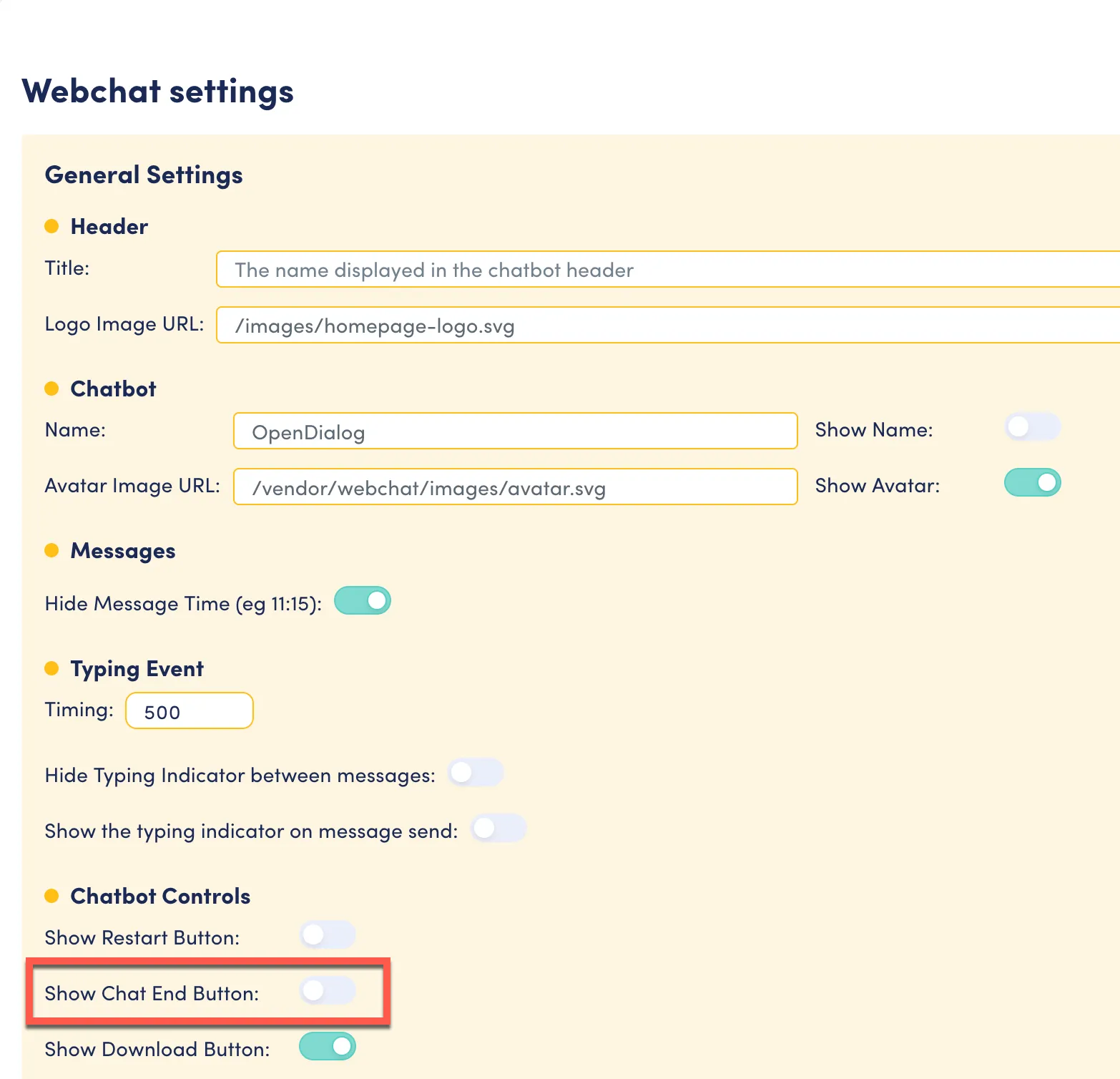Click the Header section bullet icon
1120x1079 pixels.
(x=51, y=226)
